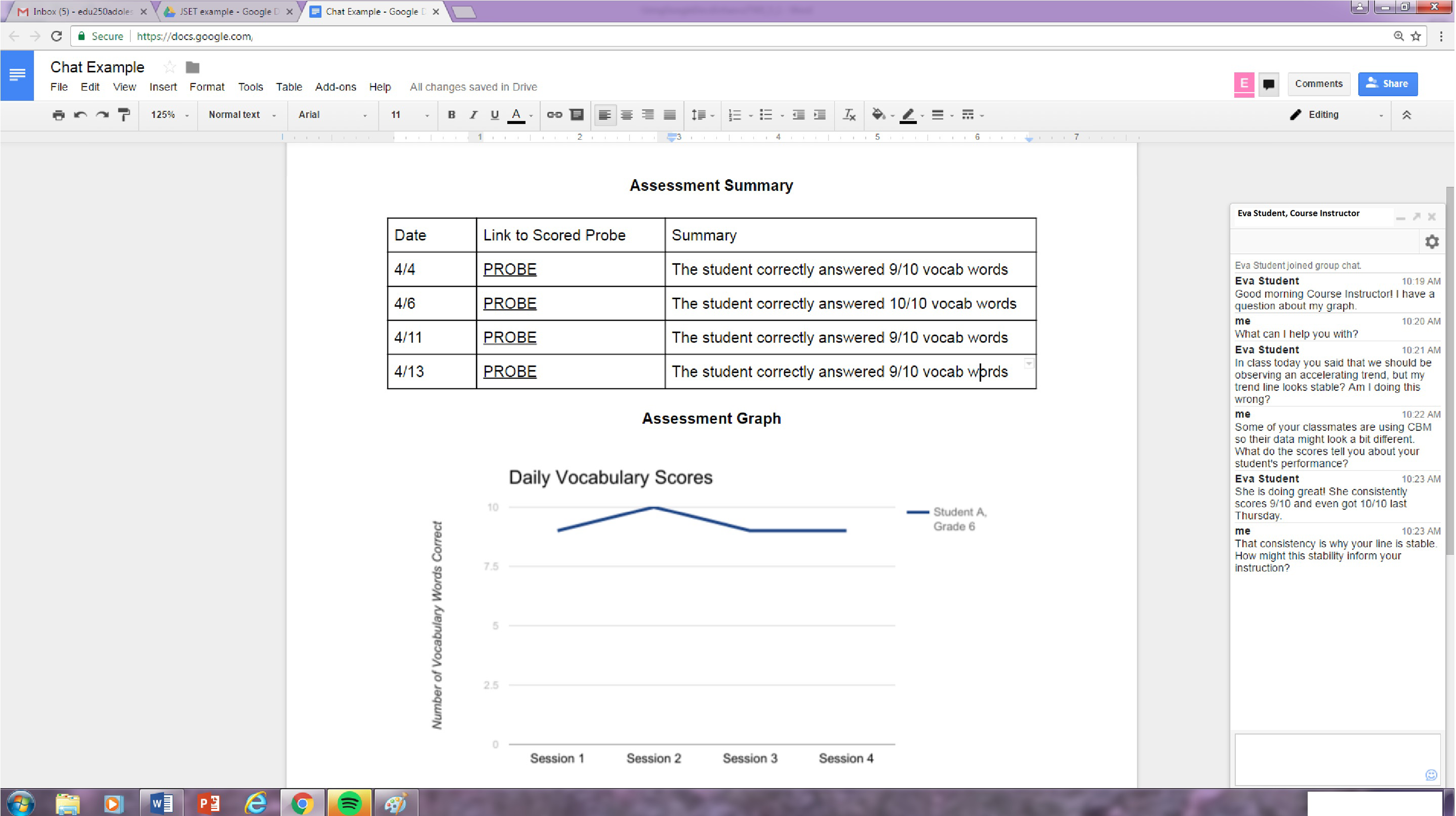Click the decrease indent icon
The image size is (1456, 816).
coord(798,115)
